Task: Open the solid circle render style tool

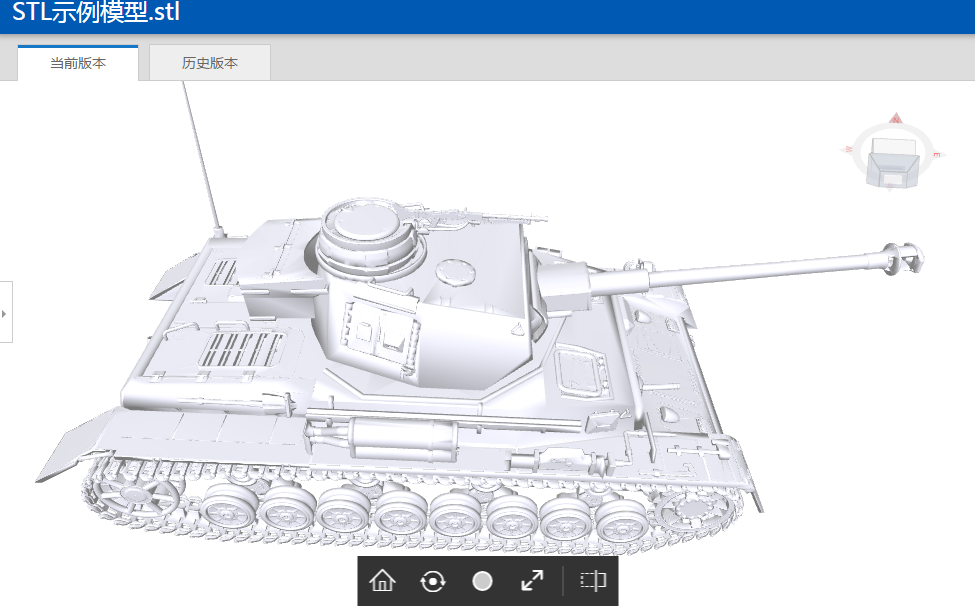Action: 482,581
